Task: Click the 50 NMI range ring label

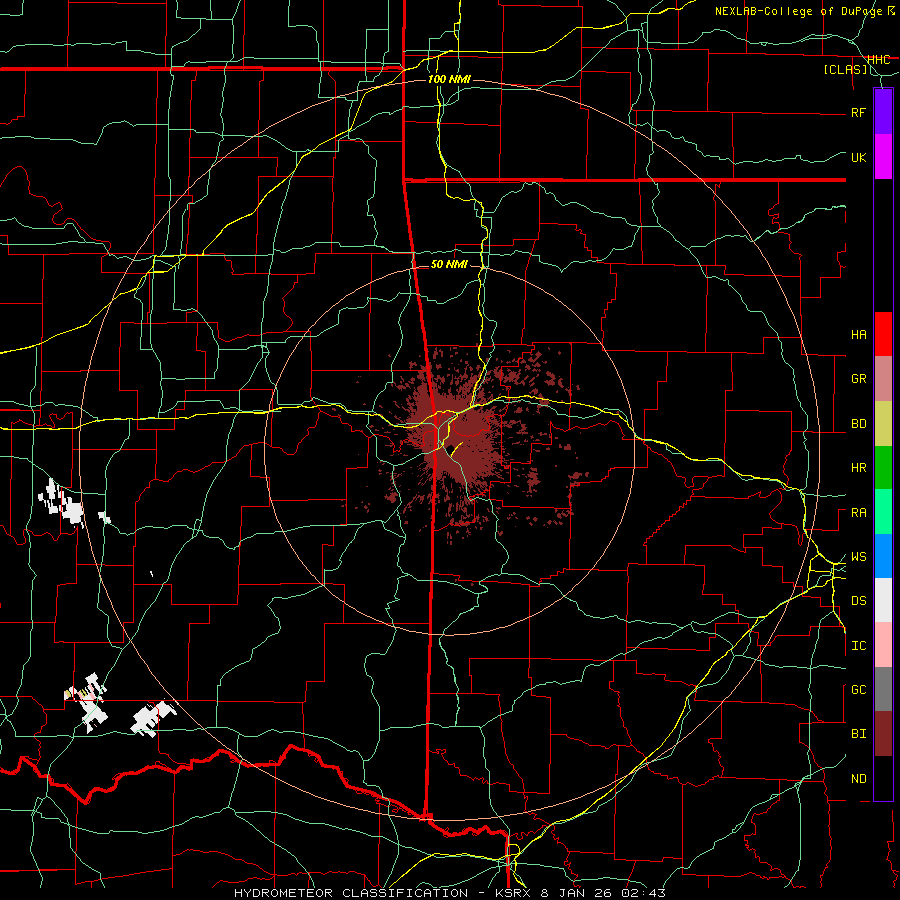Action: (449, 264)
